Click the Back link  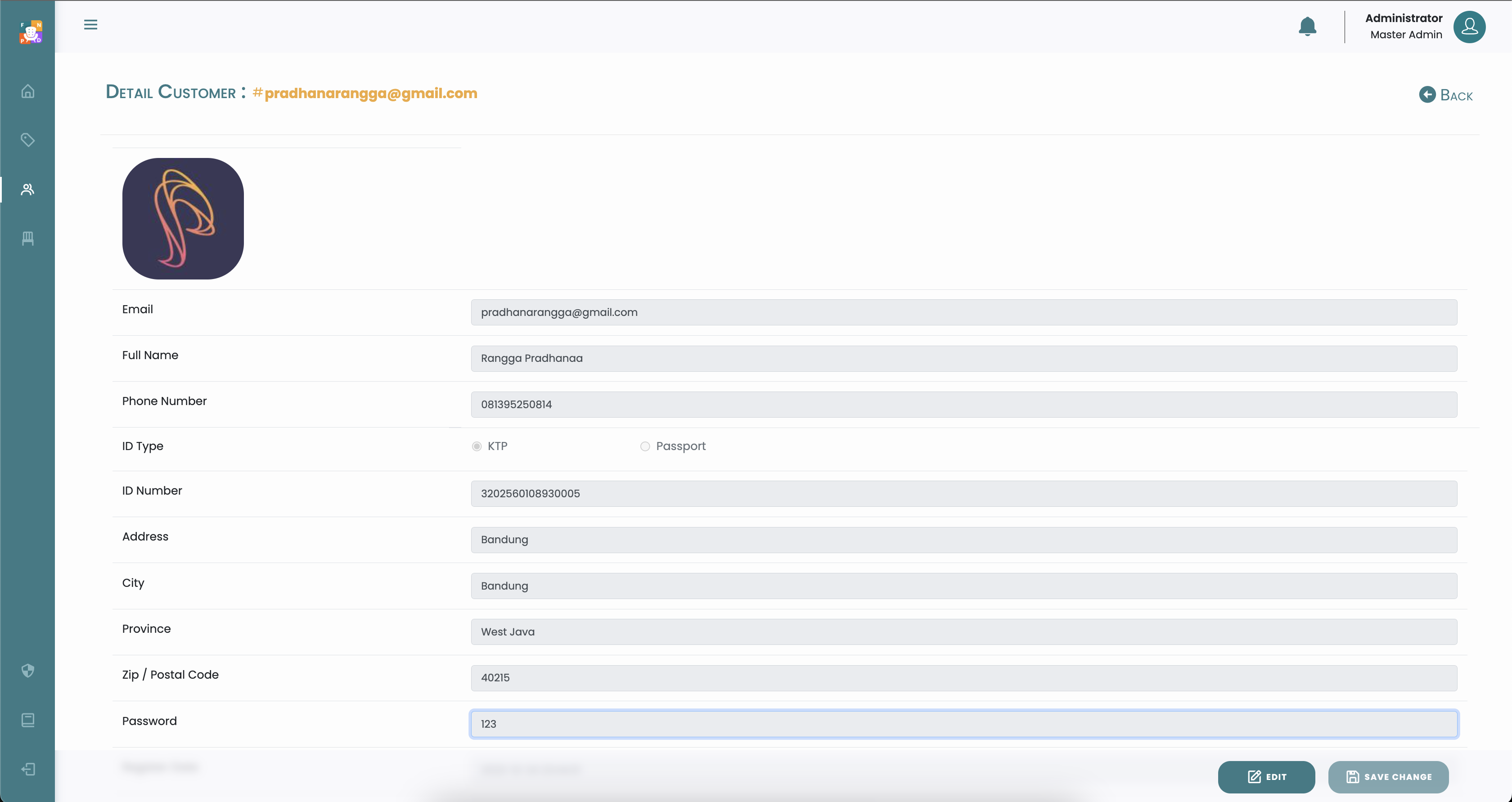[x=1446, y=95]
